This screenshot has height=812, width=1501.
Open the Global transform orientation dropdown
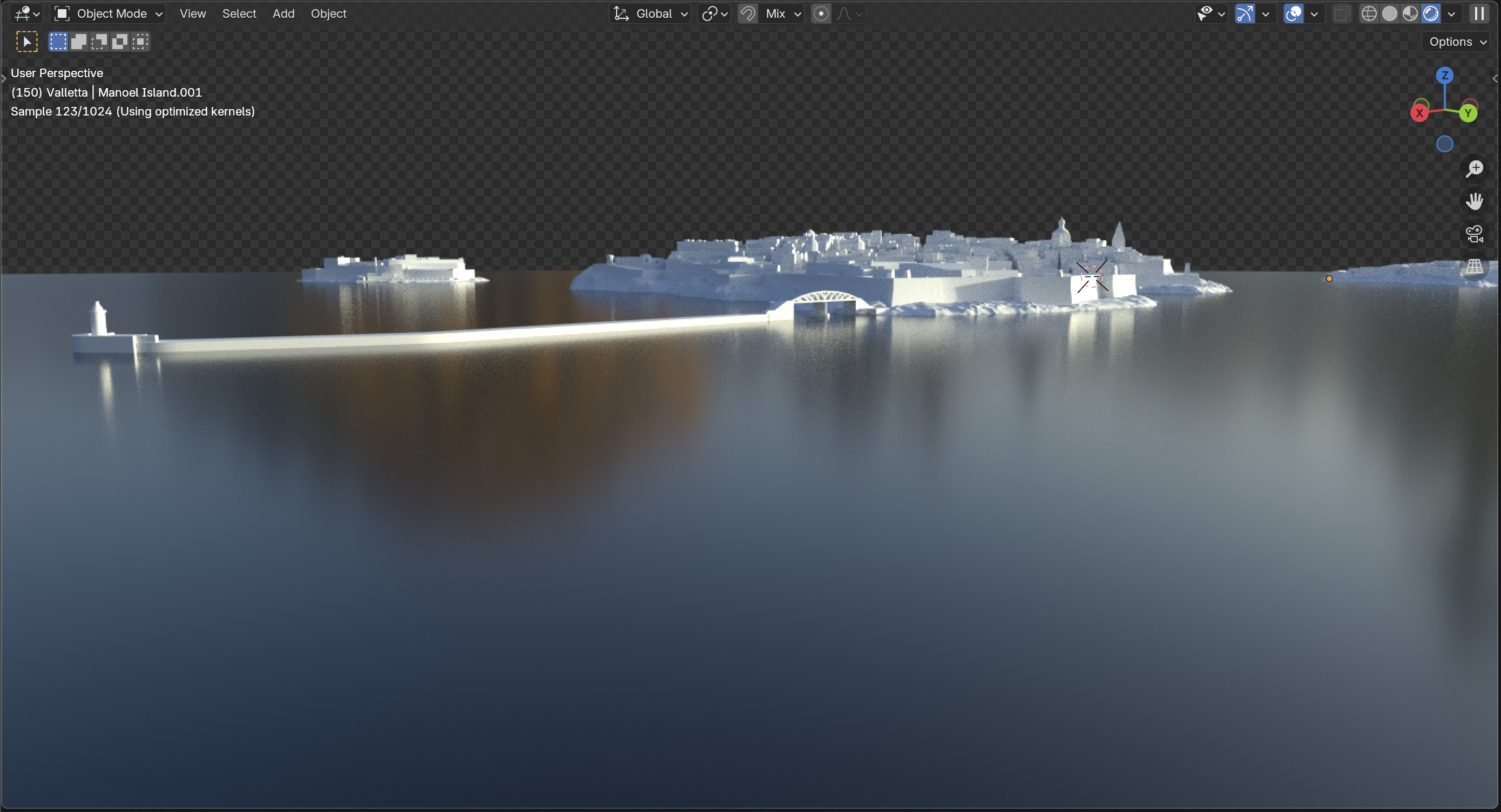[651, 13]
